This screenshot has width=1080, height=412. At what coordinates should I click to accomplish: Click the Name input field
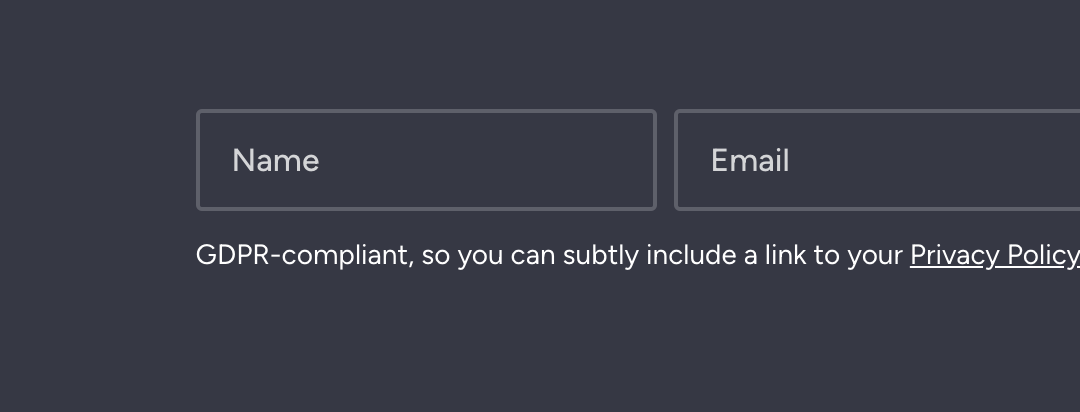point(426,160)
